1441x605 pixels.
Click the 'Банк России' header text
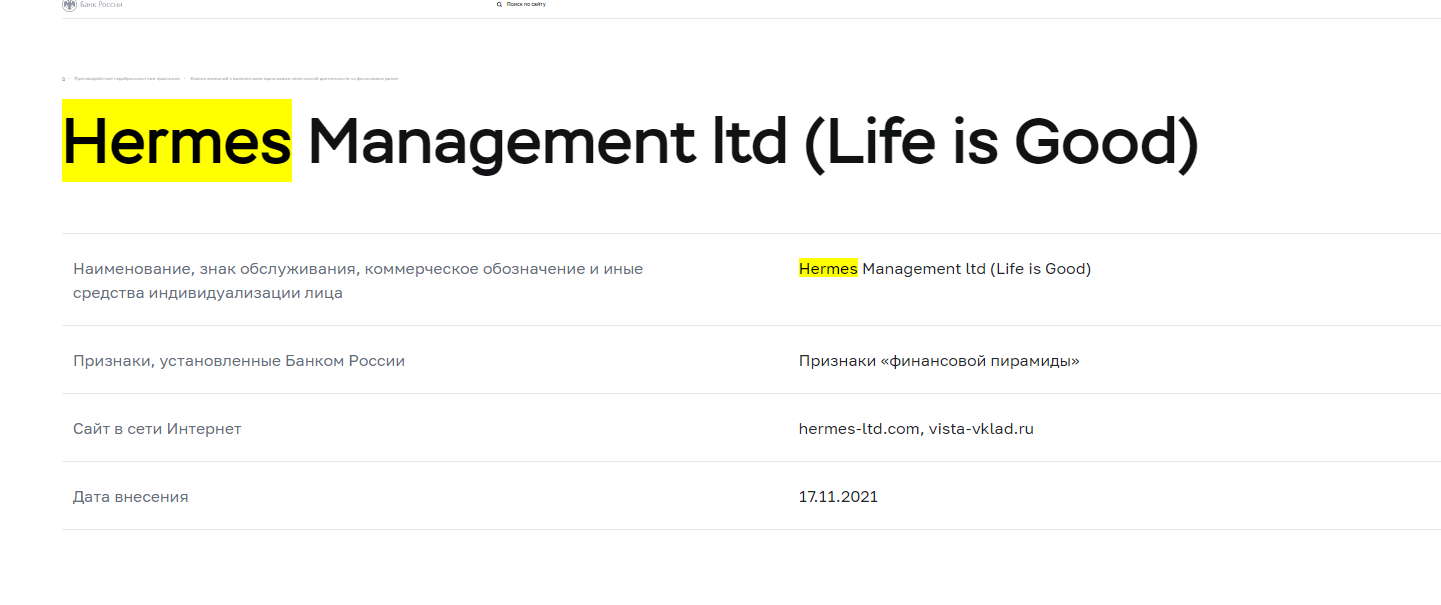[x=101, y=5]
